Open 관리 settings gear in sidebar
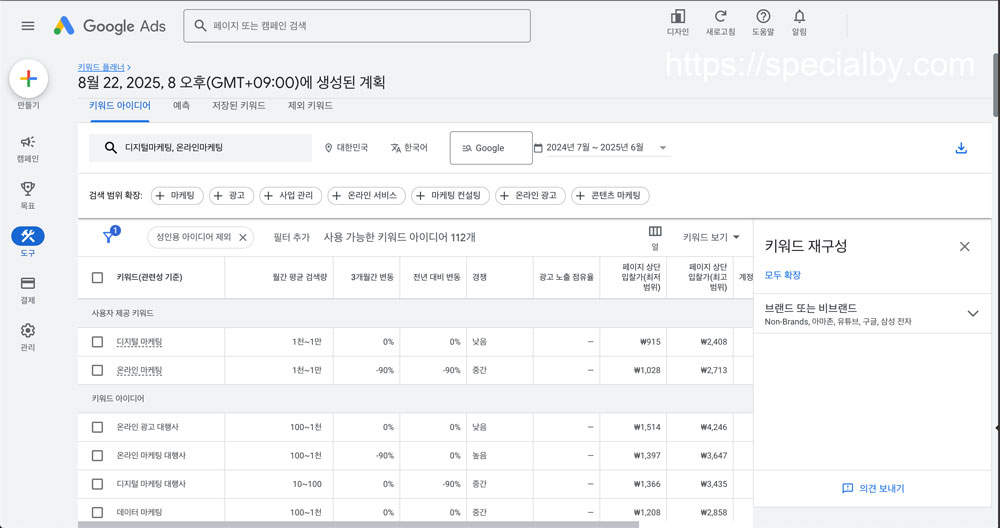1000x528 pixels. click(27, 337)
